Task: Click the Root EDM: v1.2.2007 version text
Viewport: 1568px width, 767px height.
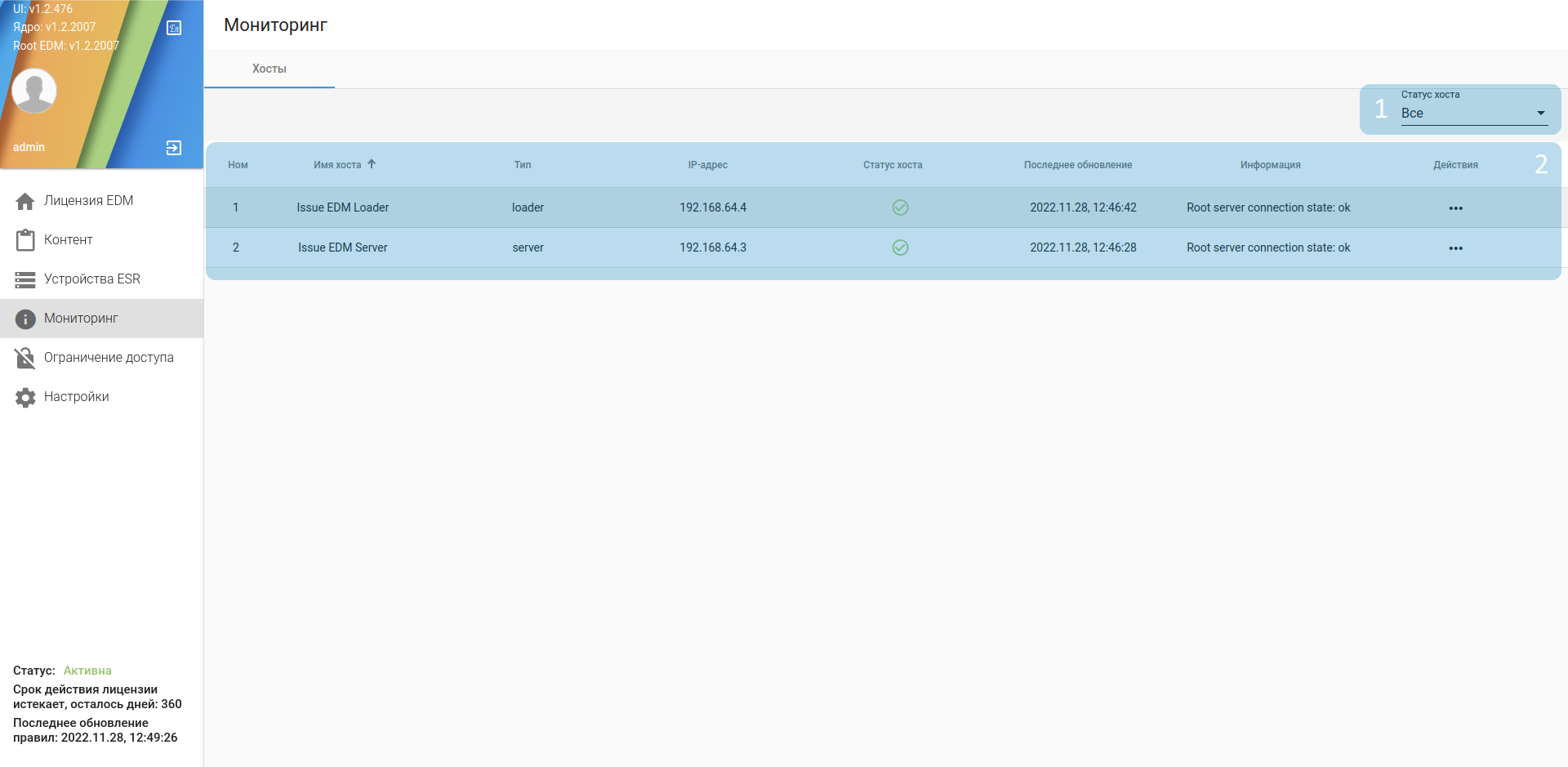Action: click(66, 46)
